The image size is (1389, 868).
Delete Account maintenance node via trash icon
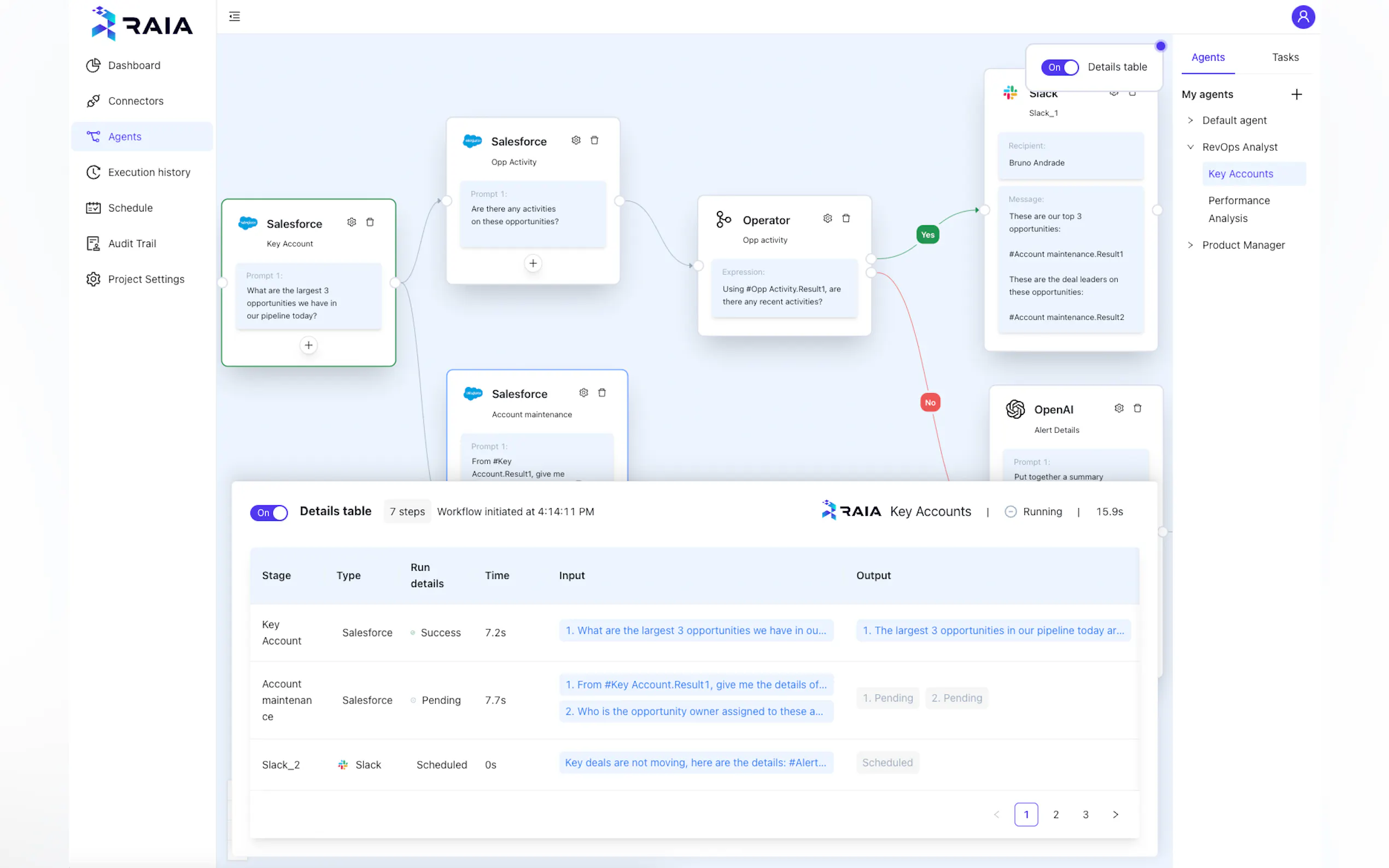(602, 392)
